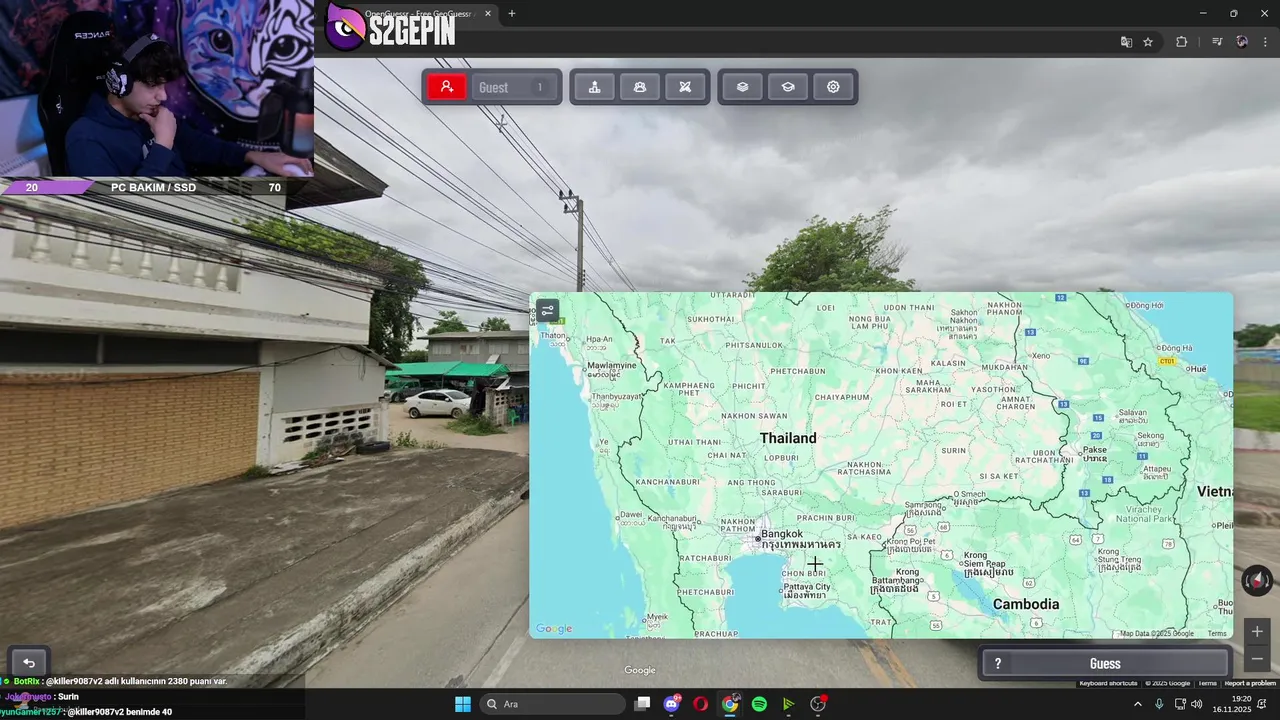Click the Cambodia label on the map
Screen dimensions: 1280x720
click(x=1026, y=604)
